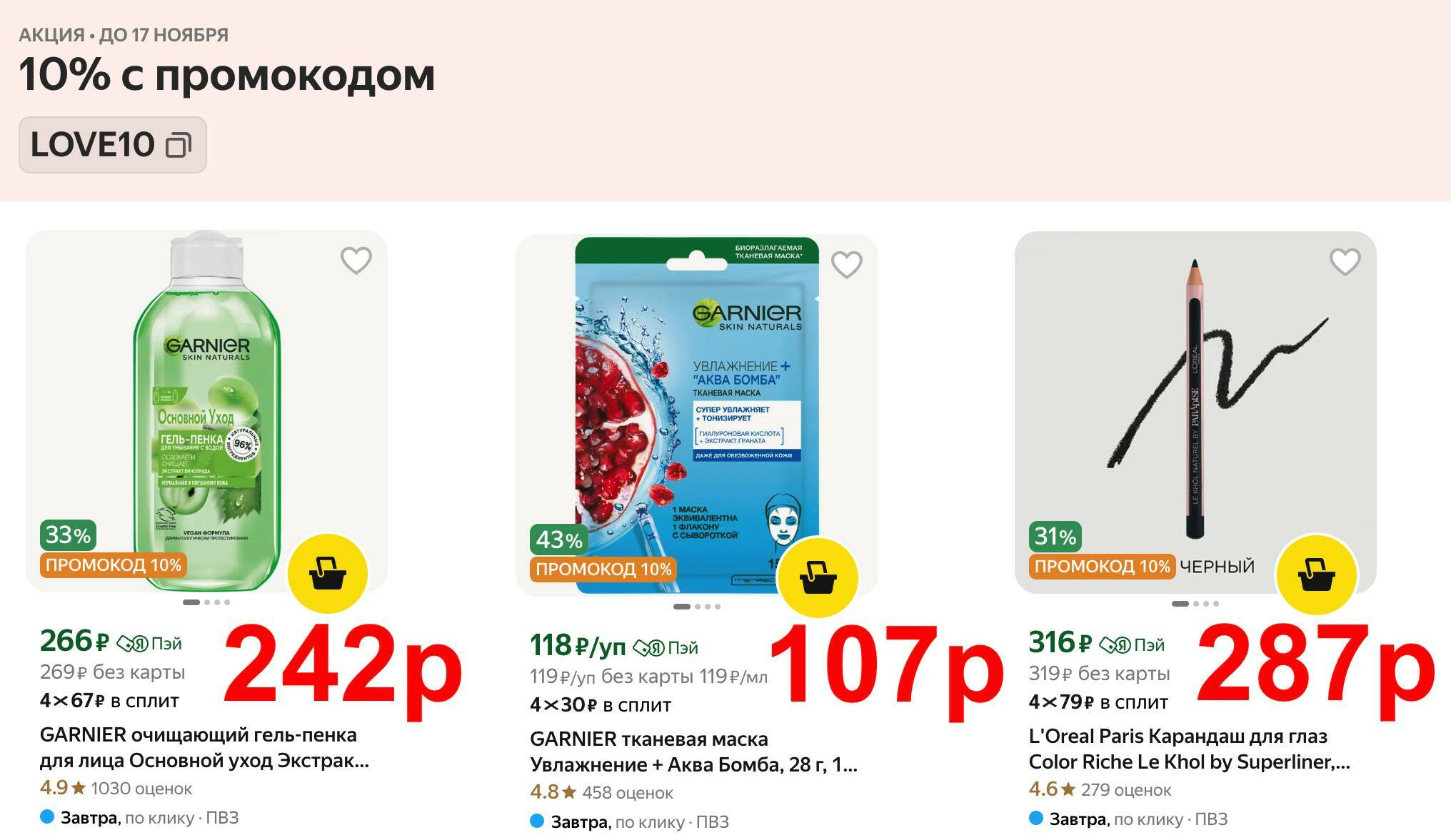Open the L'Oreal pencil product image

(x=1195, y=412)
